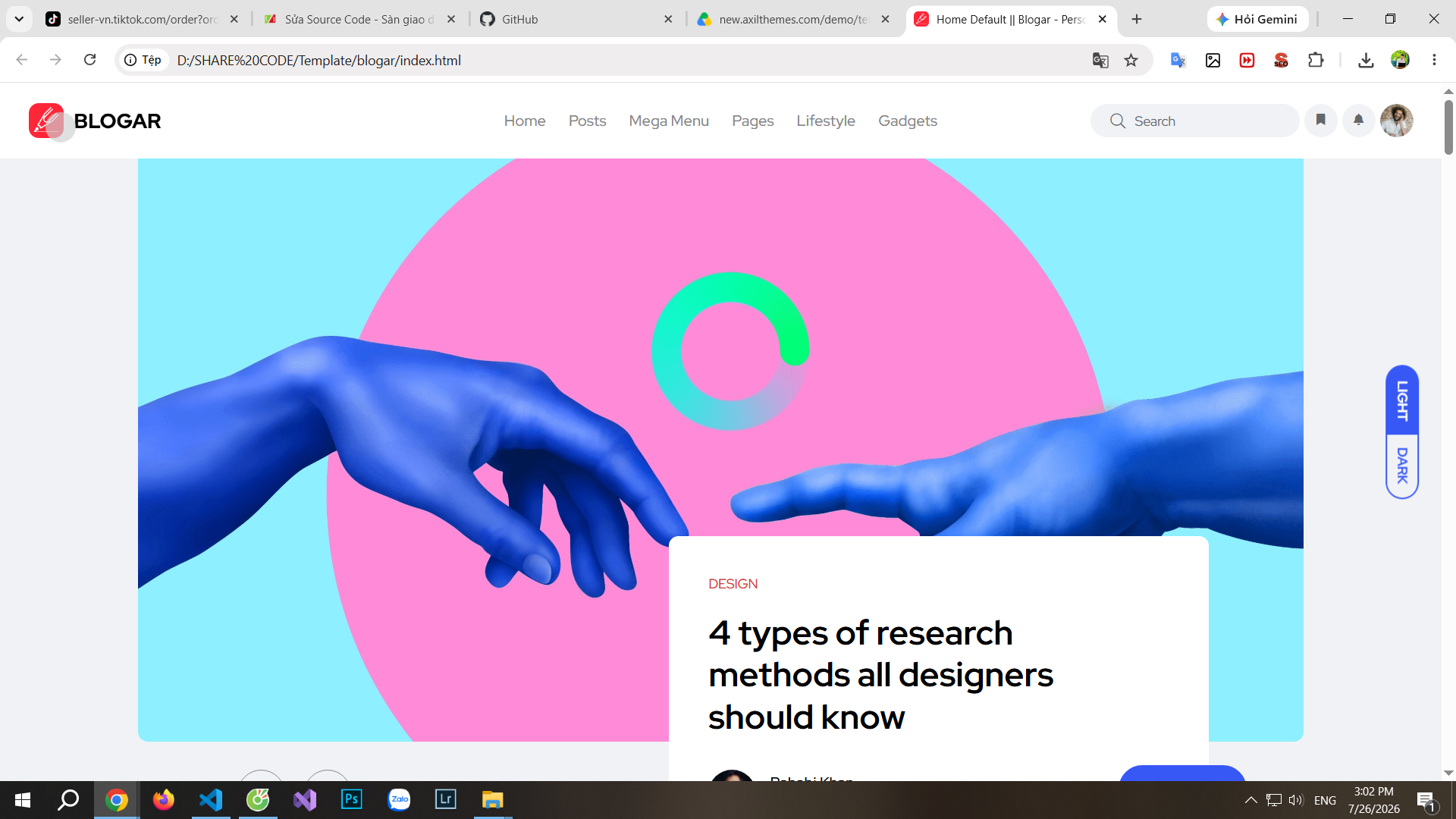1456x819 pixels.
Task: Bookmark this page with the star icon
Action: pos(1131,60)
